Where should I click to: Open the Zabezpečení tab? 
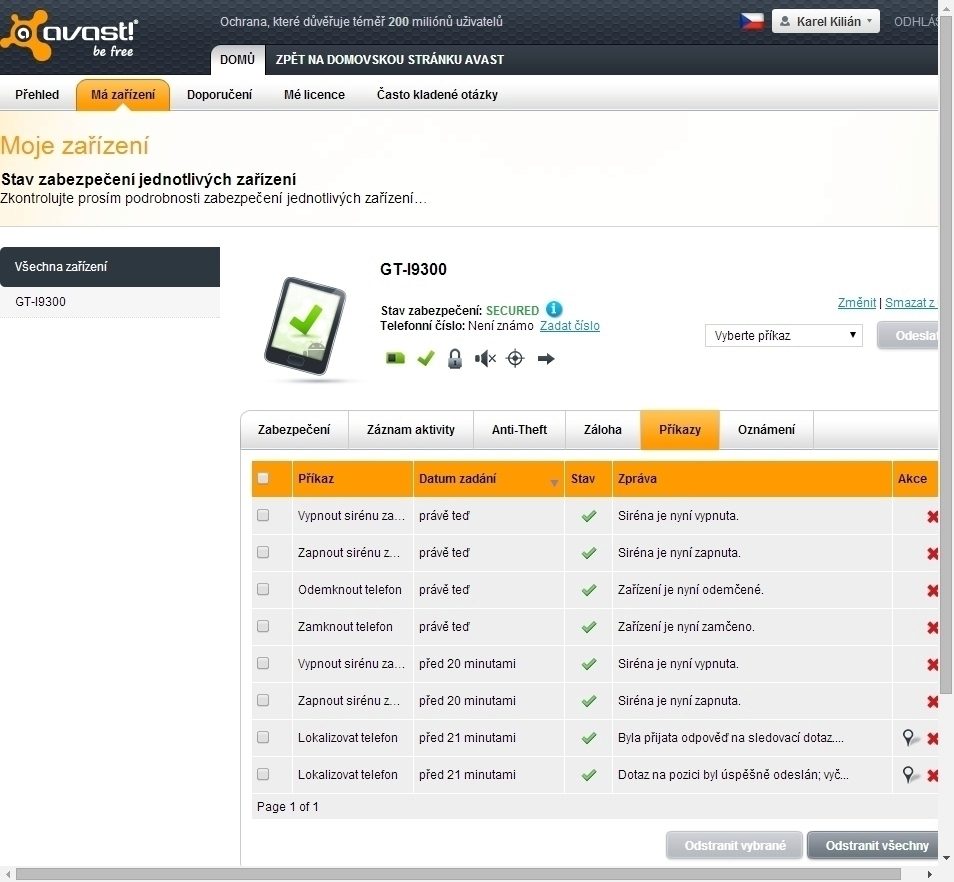point(294,429)
